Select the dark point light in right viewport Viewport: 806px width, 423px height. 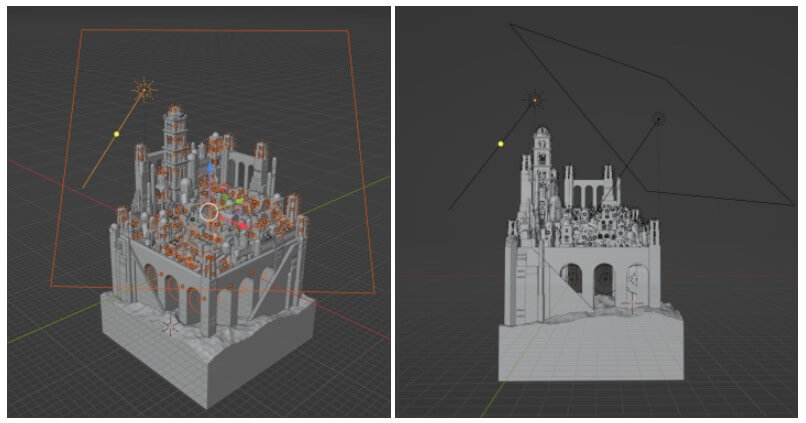tap(658, 119)
